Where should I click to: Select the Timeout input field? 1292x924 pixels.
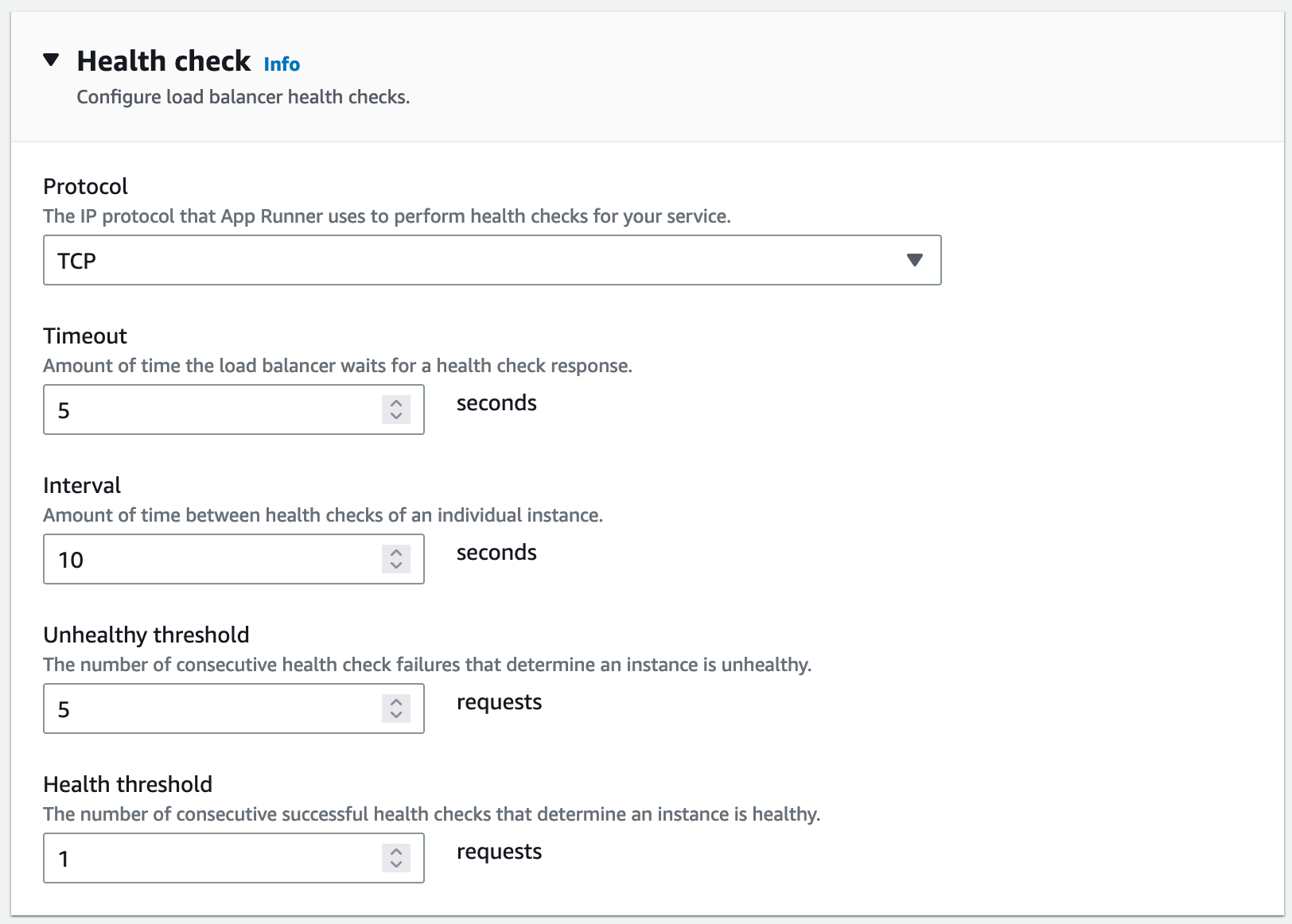click(x=199, y=410)
